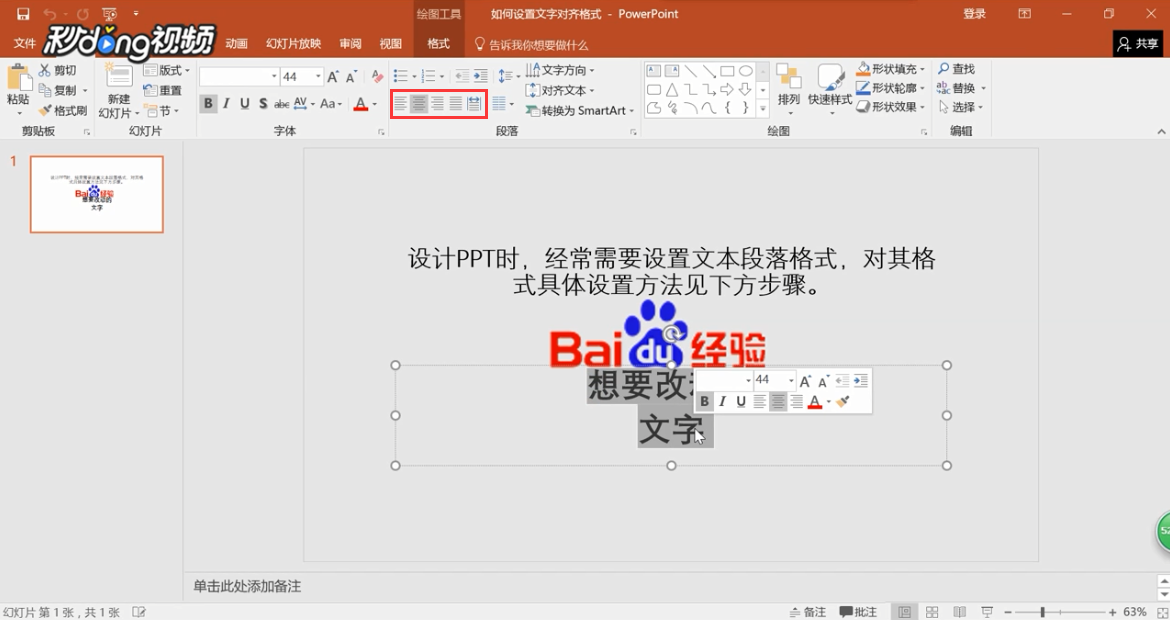This screenshot has height=620, width=1170.
Task: Click Reset (重置) slide layout
Action: point(163,90)
